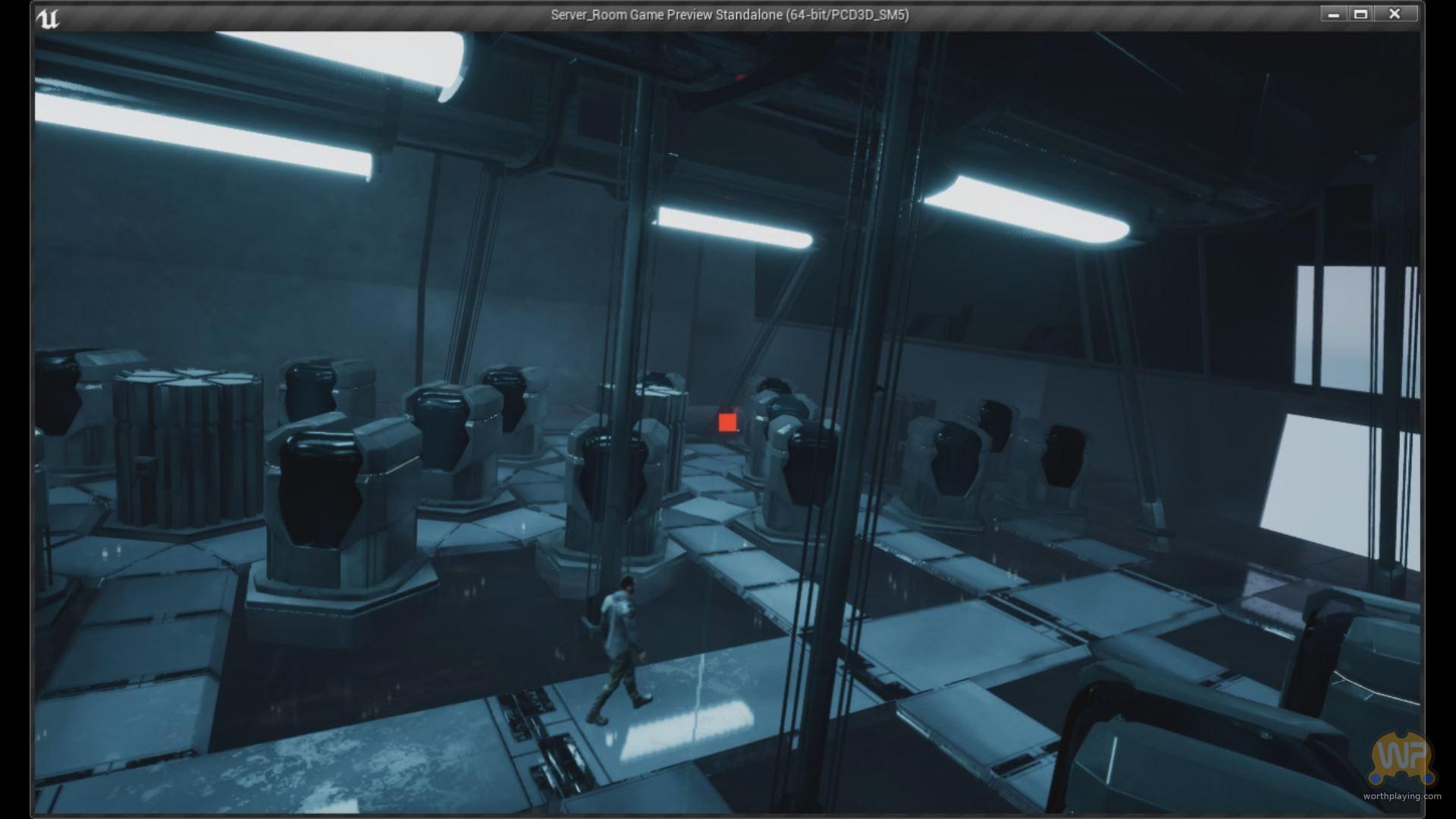Click the Server_Room Game Preview title text
Image resolution: width=1456 pixels, height=819 pixels.
[730, 15]
